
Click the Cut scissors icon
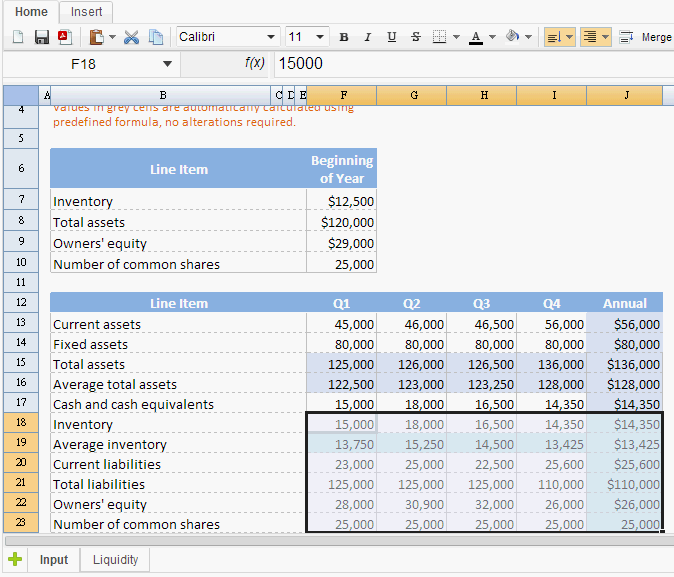pos(132,37)
